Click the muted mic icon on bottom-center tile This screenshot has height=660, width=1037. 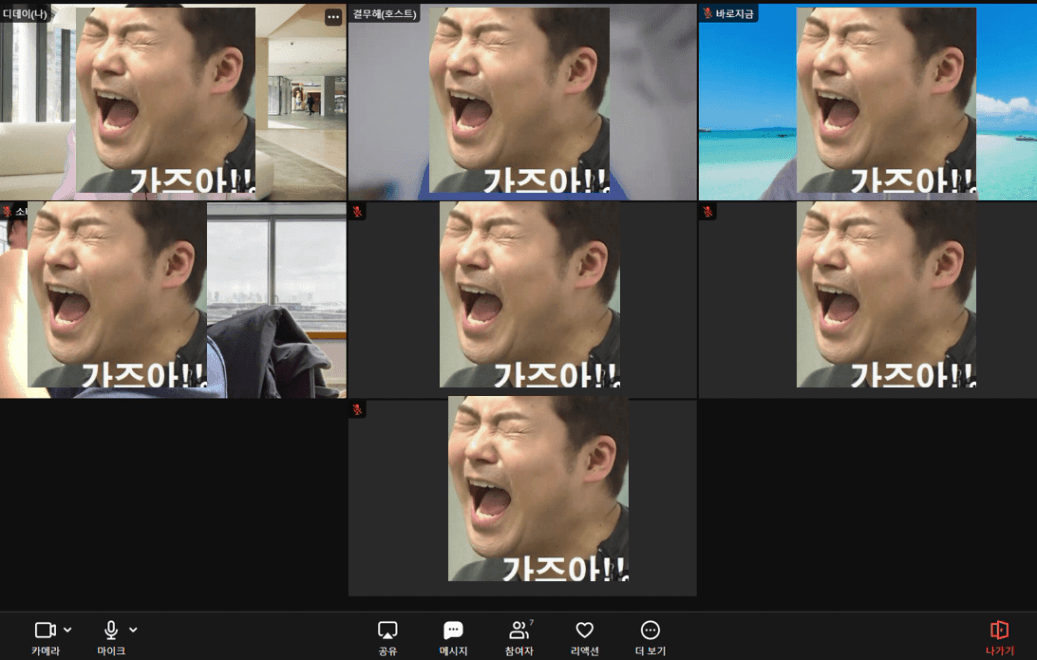point(358,409)
